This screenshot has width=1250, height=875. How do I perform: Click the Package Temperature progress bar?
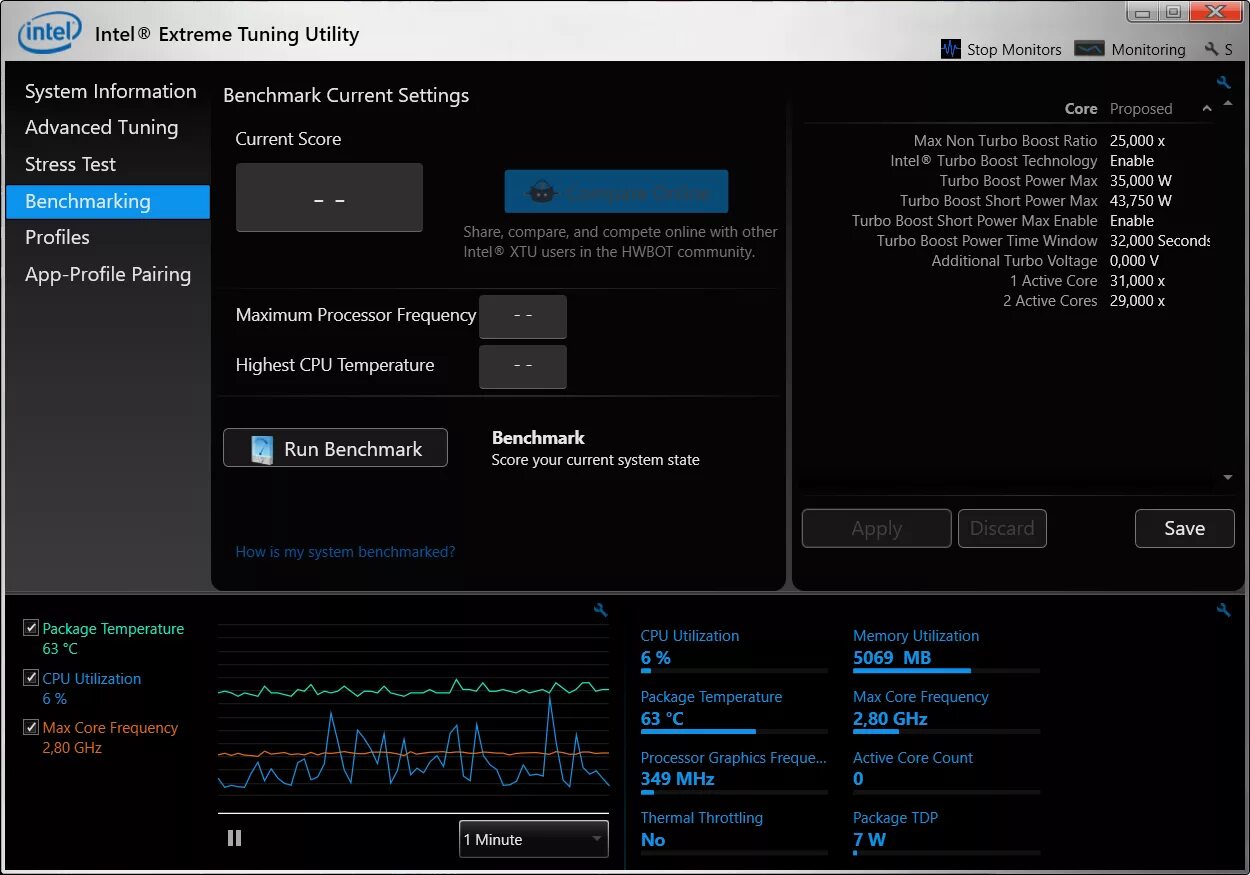click(734, 732)
